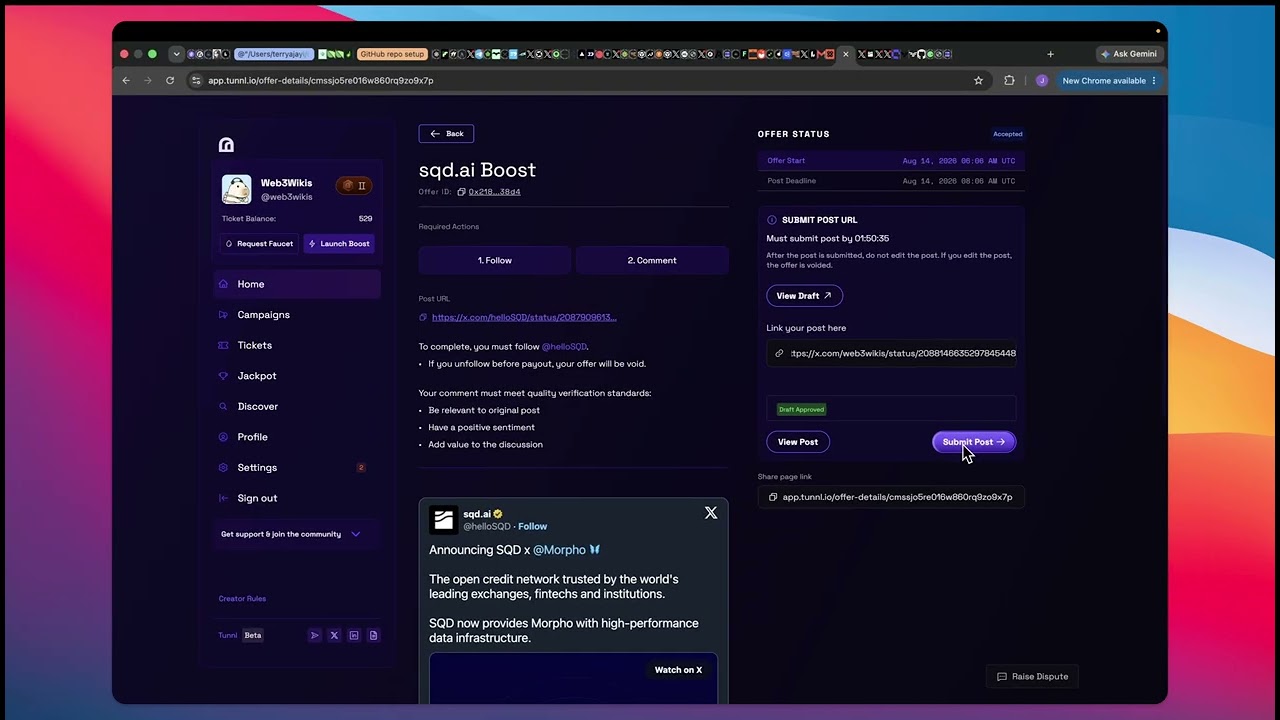Viewport: 1280px width, 720px height.
Task: Click the Submit Post button
Action: pos(974,442)
